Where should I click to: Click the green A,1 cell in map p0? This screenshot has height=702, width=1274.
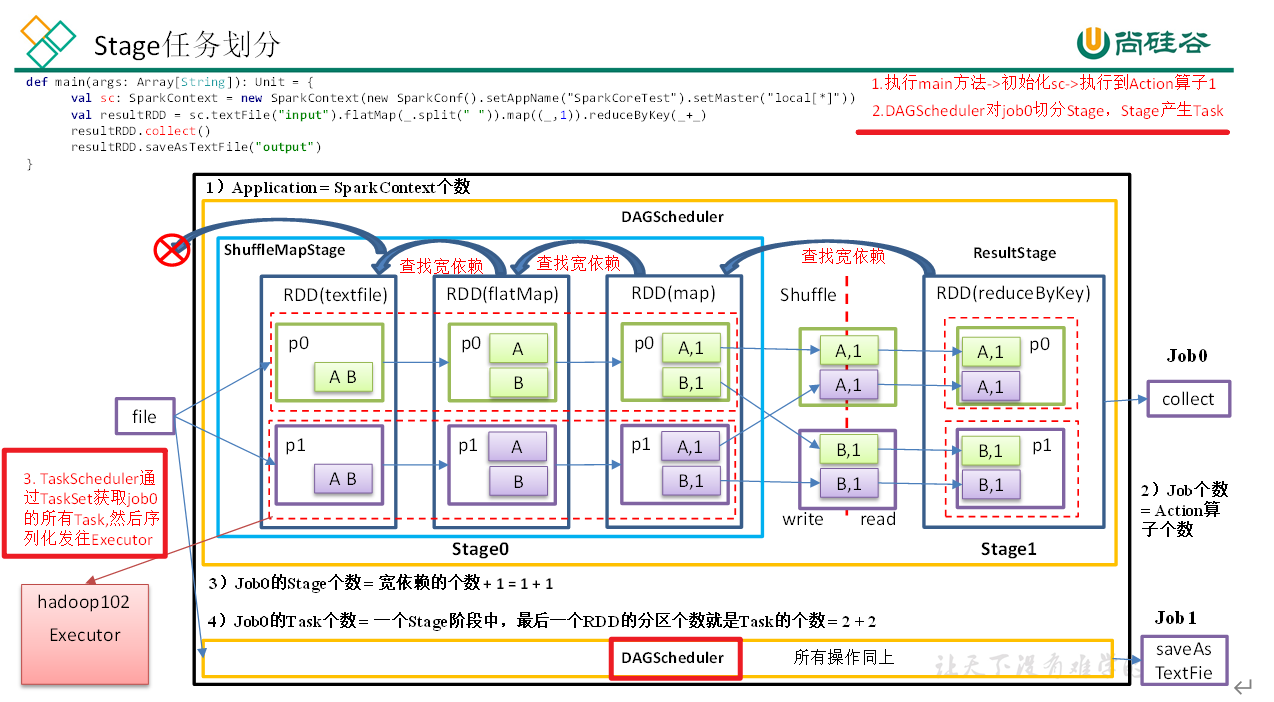691,348
